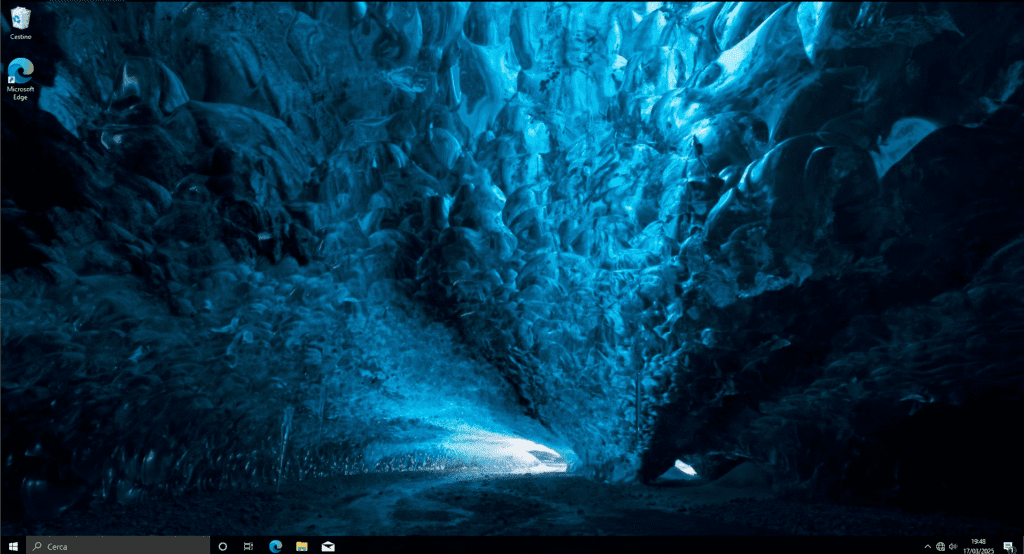
Task: Click the "Microsoft Edge" shortcut label
Action: tap(20, 93)
